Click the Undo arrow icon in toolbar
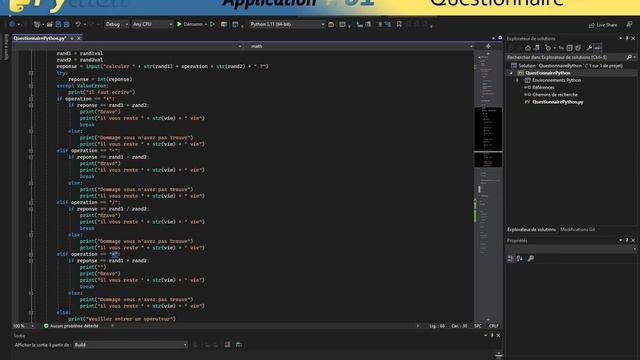 (78, 24)
